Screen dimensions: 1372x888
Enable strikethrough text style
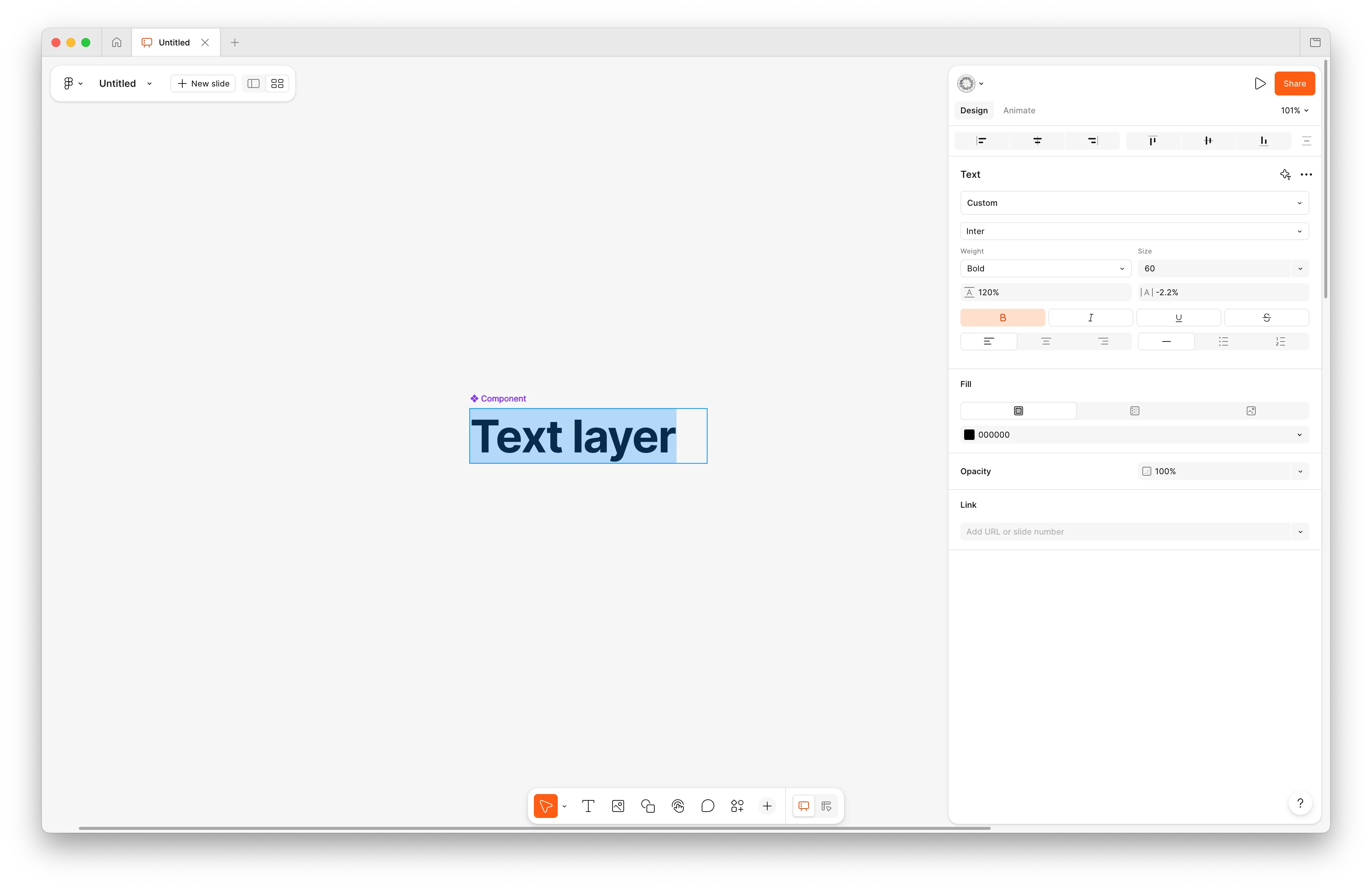tap(1266, 318)
